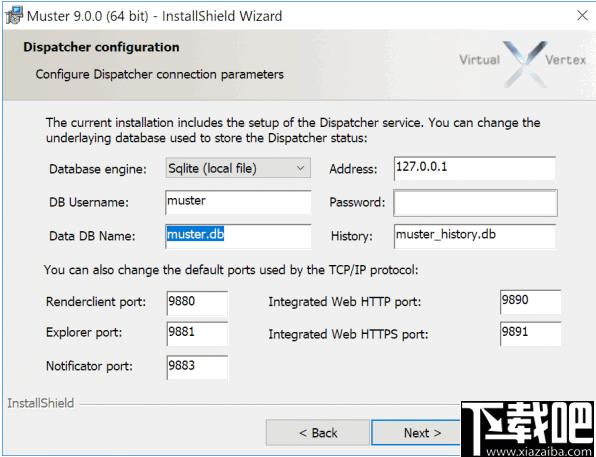This screenshot has height=457, width=596.
Task: Click the InstallShield label text
Action: pos(41,403)
